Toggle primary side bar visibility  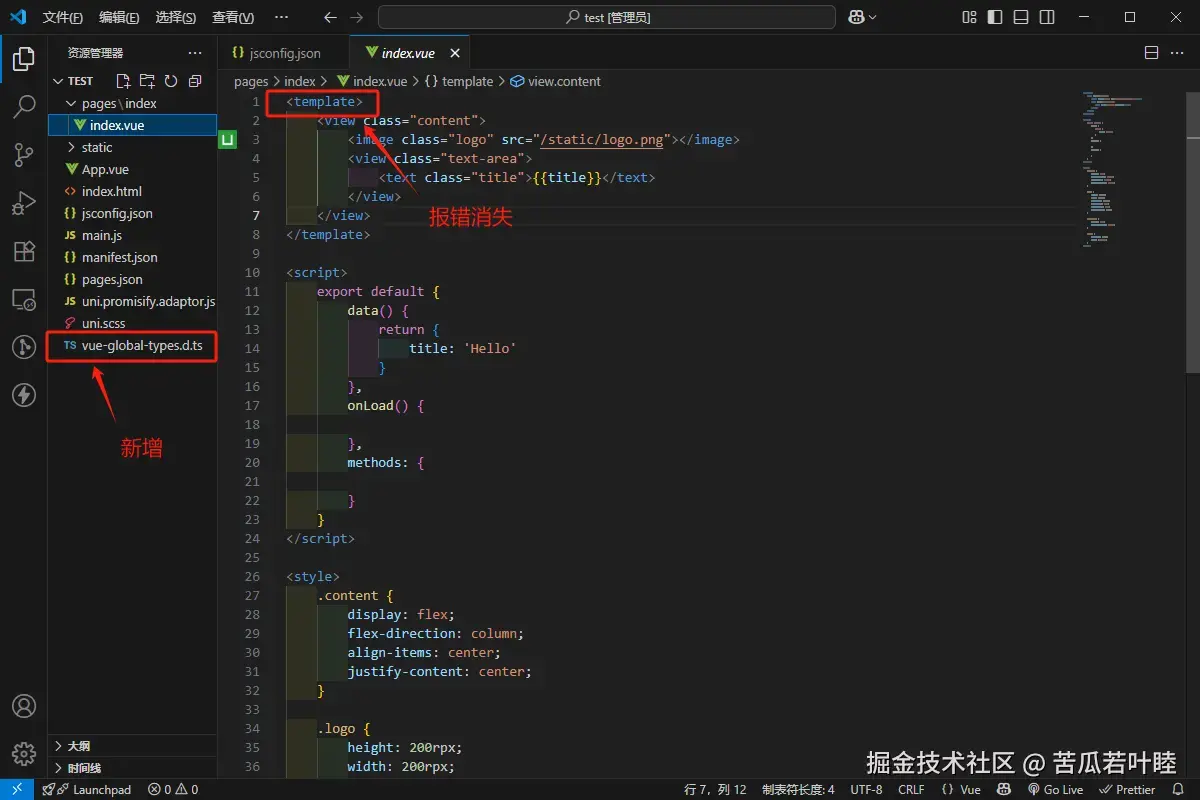click(x=995, y=17)
